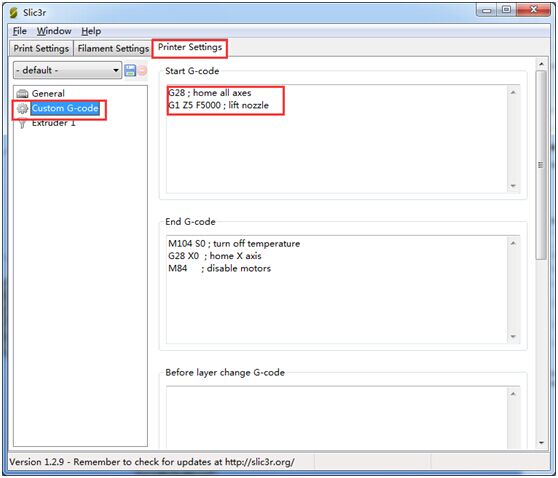
Task: Click the main panel scrollbar down arrow
Action: (x=541, y=443)
